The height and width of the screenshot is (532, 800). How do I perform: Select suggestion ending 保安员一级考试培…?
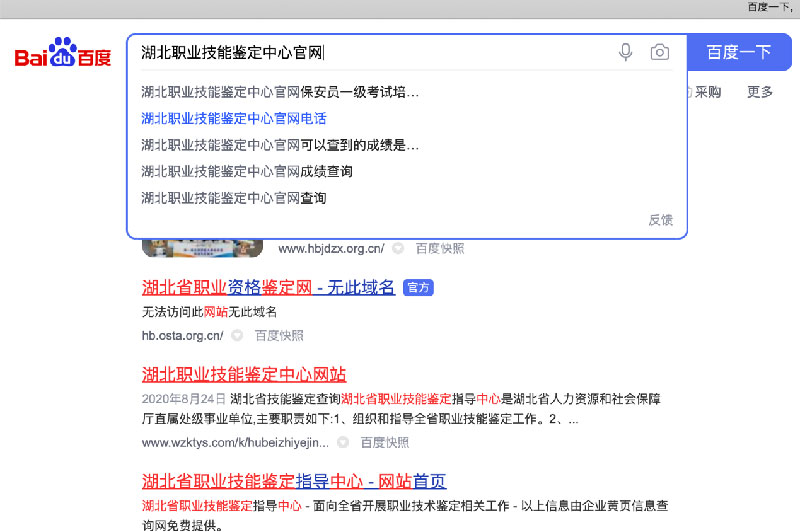pyautogui.click(x=280, y=92)
